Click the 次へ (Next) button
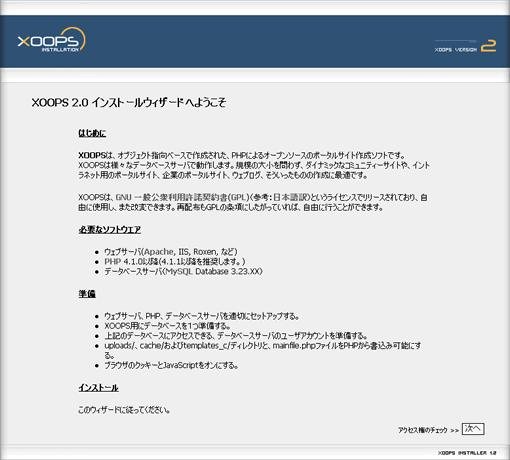This screenshot has height=460, width=510. coord(473,429)
